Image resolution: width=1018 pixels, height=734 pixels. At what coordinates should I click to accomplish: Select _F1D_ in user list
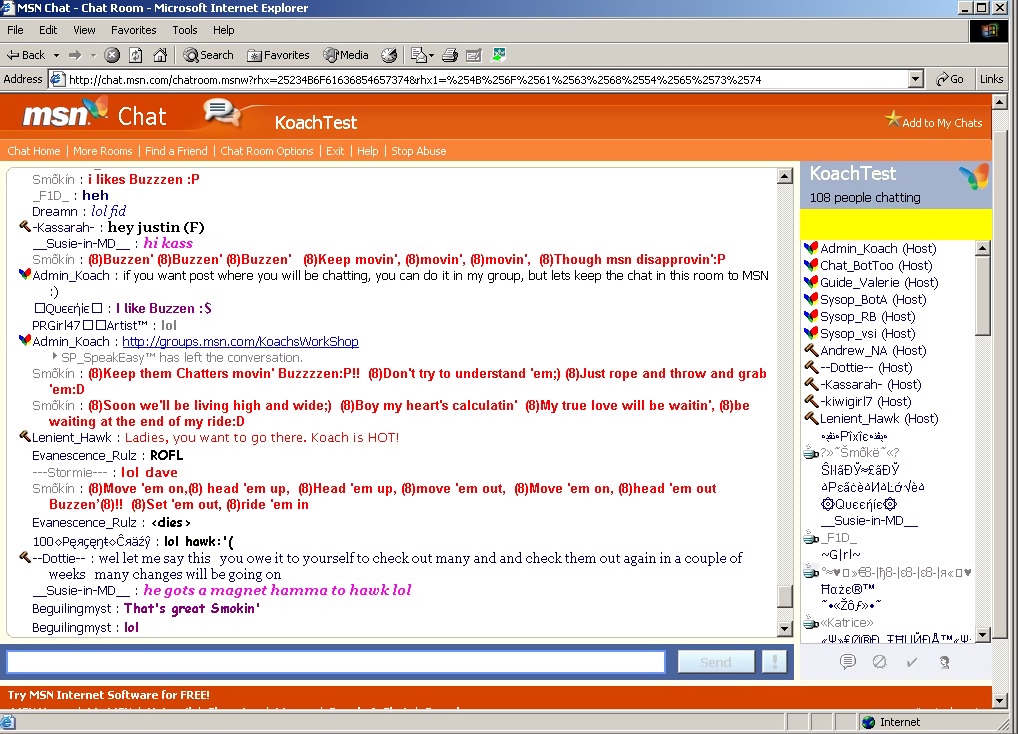click(x=838, y=537)
